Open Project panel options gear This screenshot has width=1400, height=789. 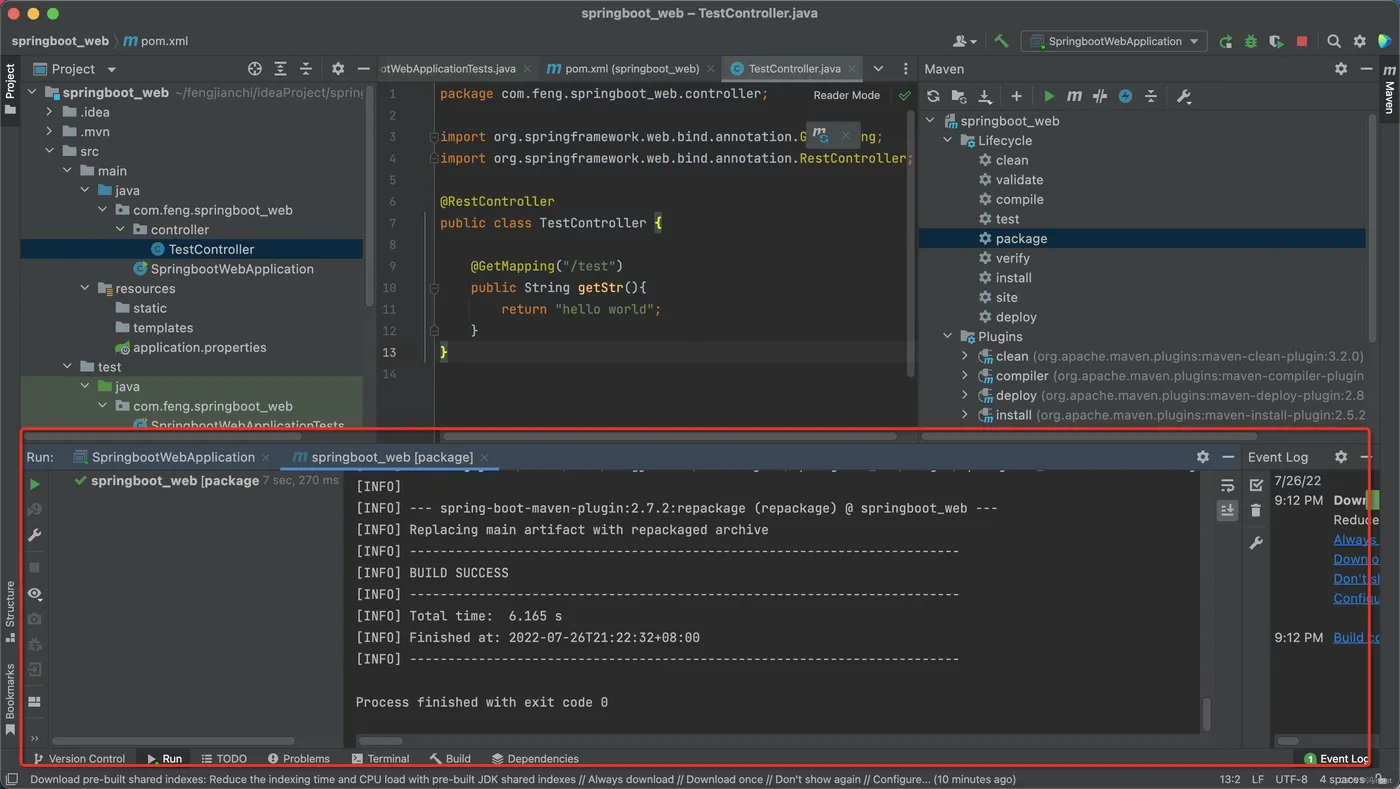point(338,69)
